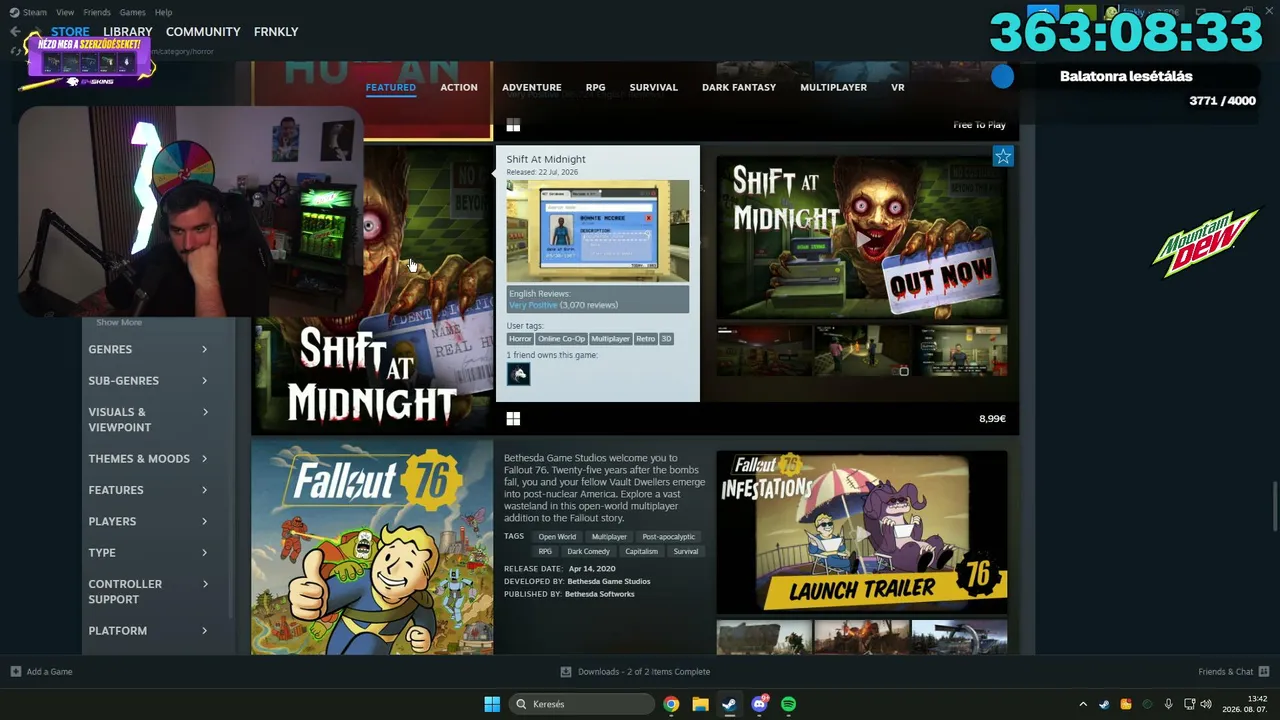Expand the Players filter
The image size is (1280, 720).
(x=148, y=521)
